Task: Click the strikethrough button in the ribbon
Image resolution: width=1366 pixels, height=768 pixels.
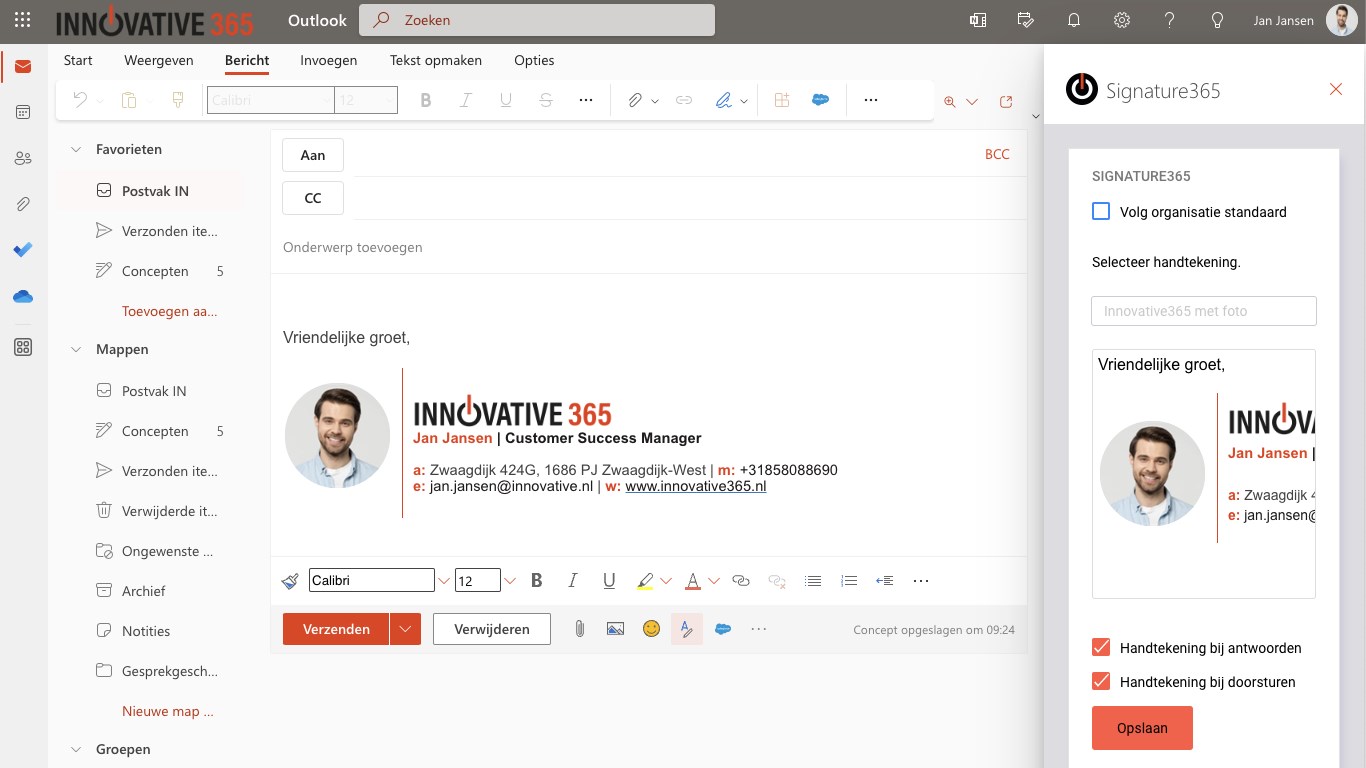Action: tap(545, 100)
